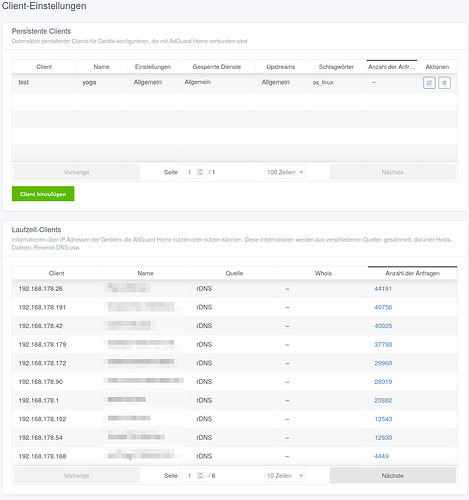Open request count link 37793
Image resolution: width=469 pixels, height=500 pixels.
point(383,344)
